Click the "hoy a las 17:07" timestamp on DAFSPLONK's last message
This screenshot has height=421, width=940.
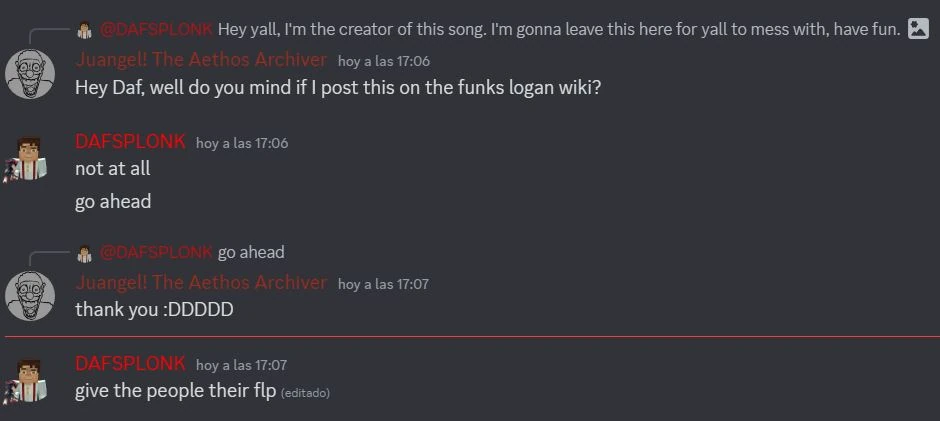tap(241, 365)
